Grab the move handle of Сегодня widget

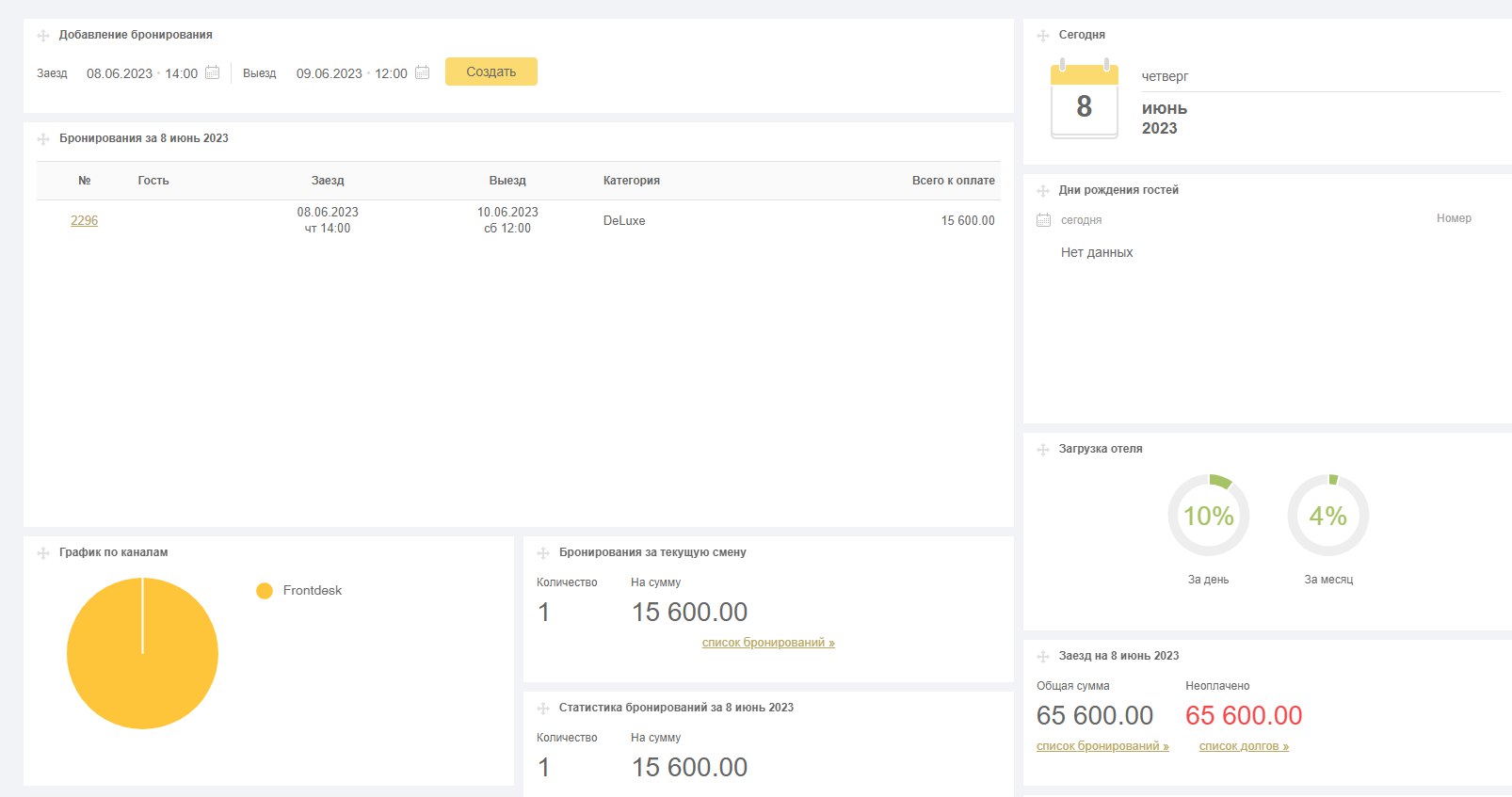(x=1043, y=36)
